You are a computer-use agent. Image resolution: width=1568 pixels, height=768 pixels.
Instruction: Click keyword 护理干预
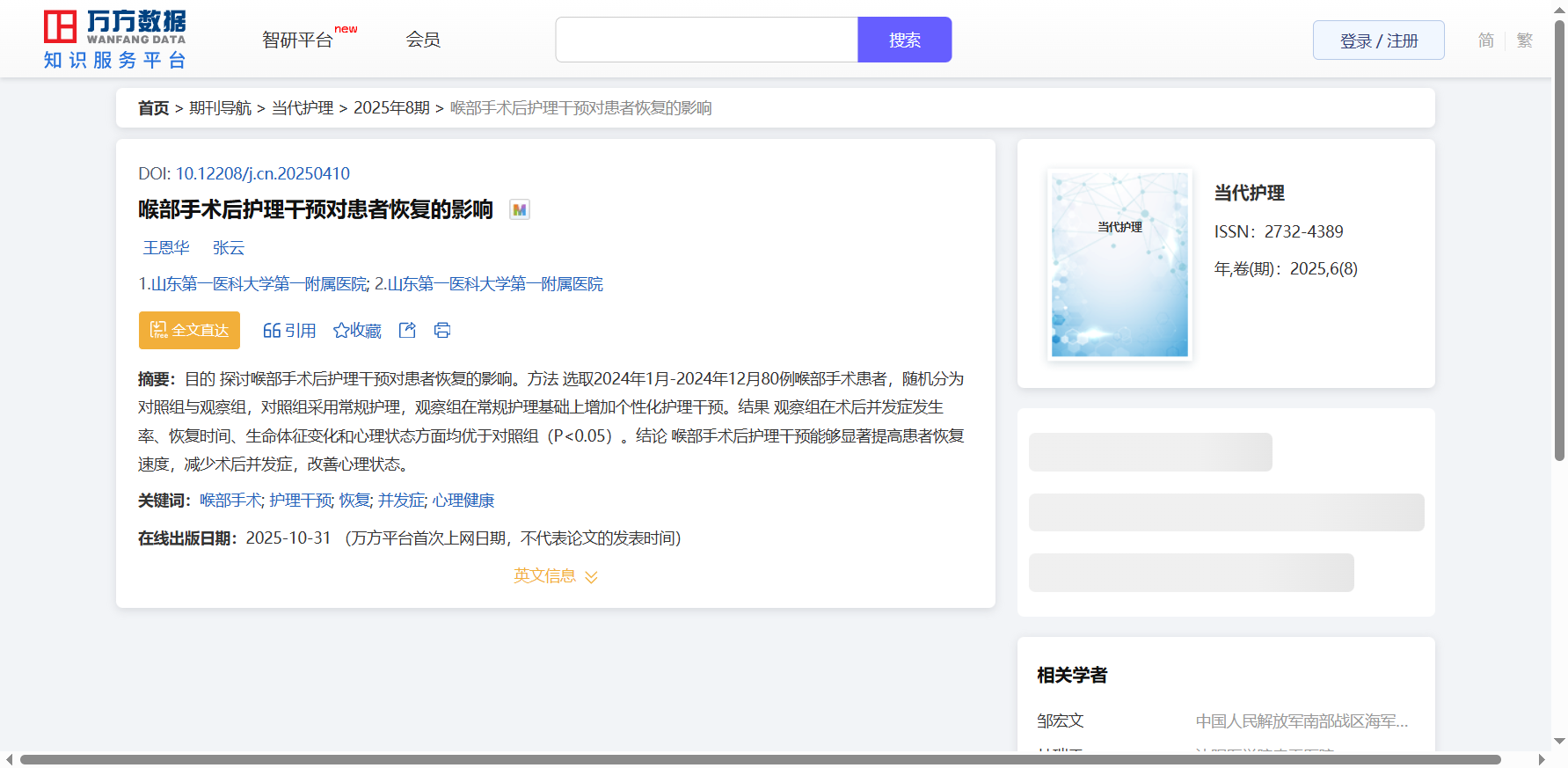point(300,501)
